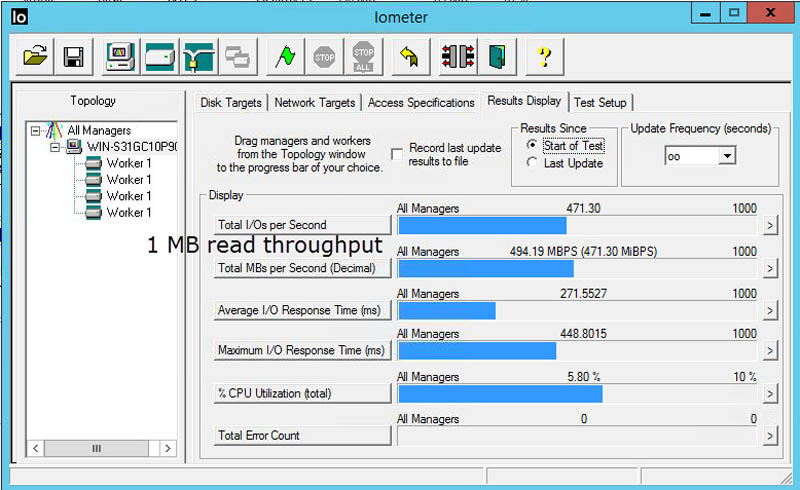Enable Record last update results to file
800x490 pixels.
click(397, 154)
